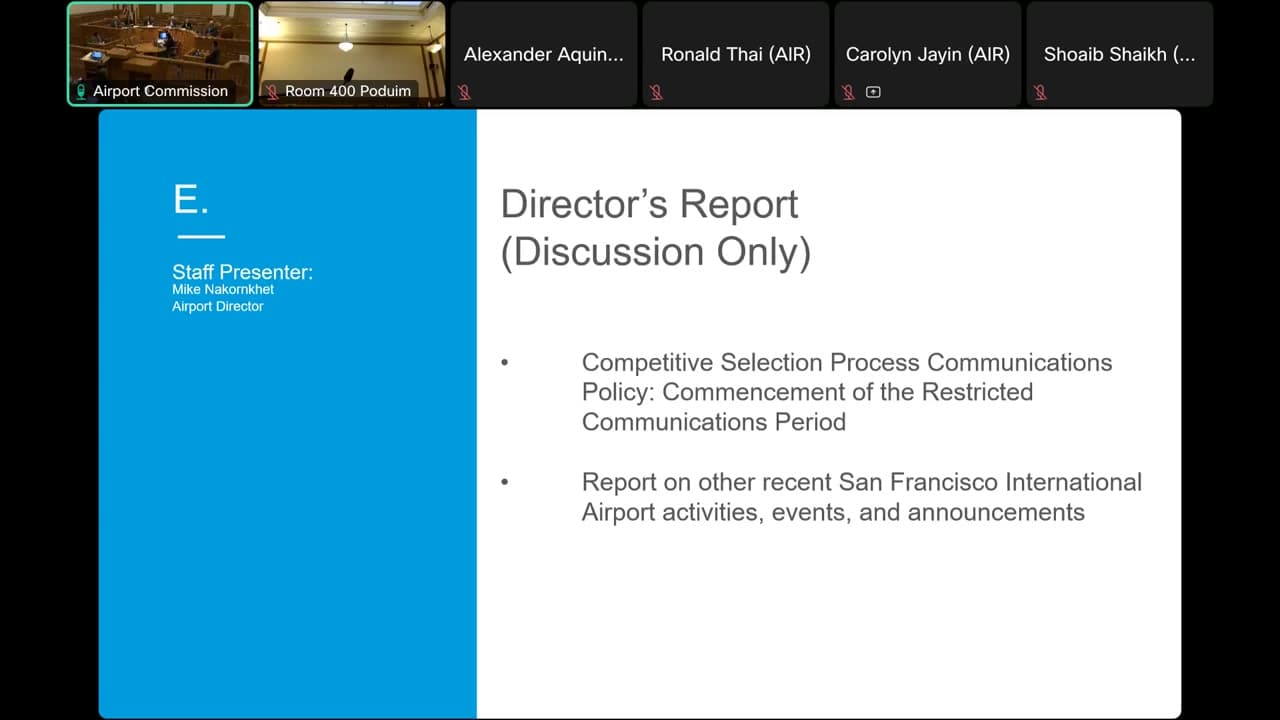This screenshot has width=1280, height=720.
Task: Click the "Director's Report" slide title
Action: pos(649,204)
